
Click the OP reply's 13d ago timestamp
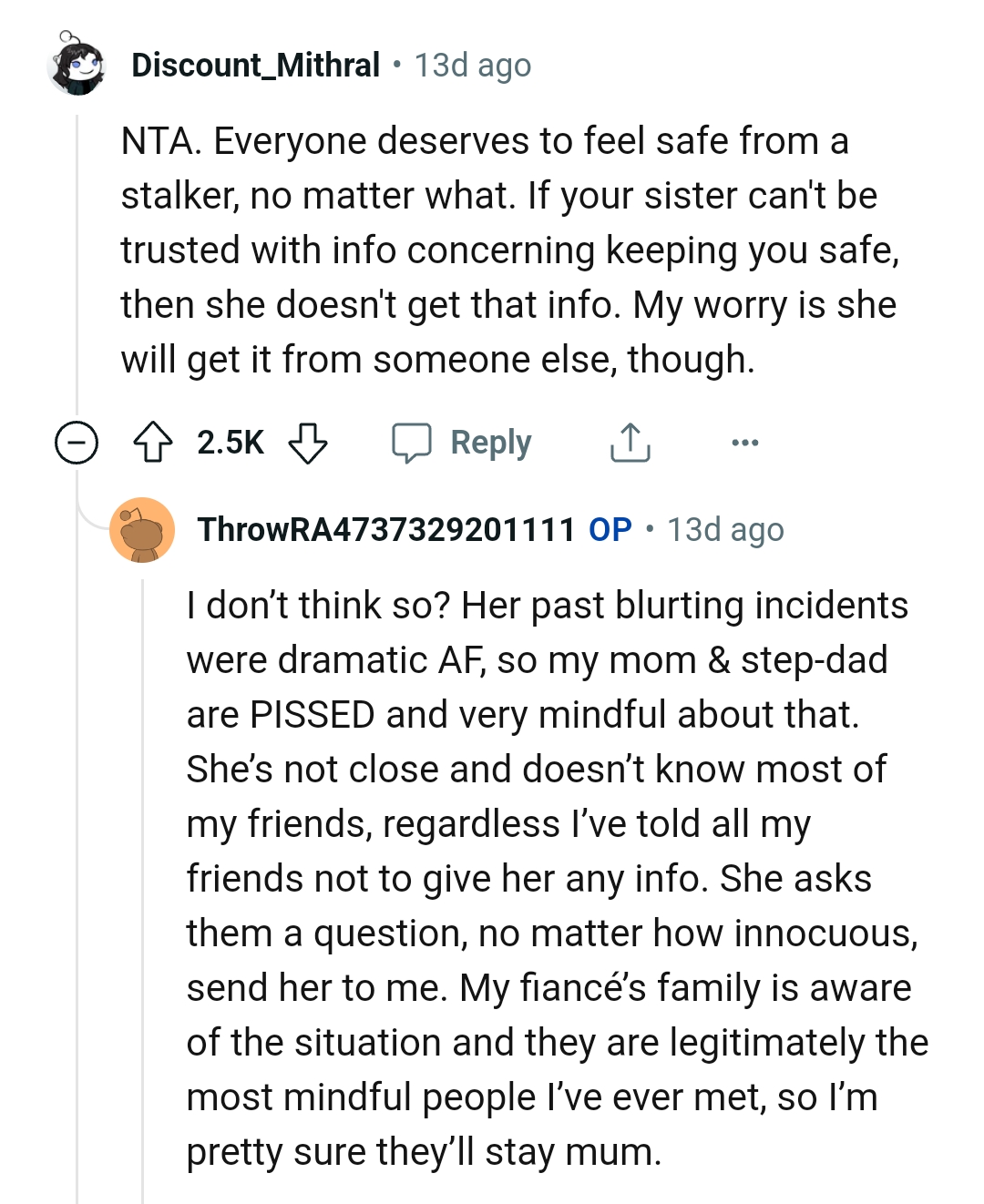pyautogui.click(x=725, y=530)
